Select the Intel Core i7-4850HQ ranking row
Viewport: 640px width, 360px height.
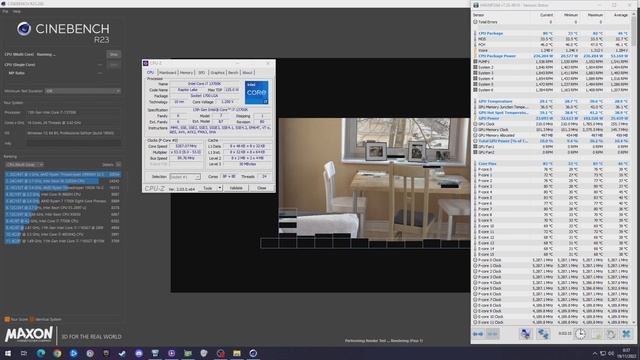[x=62, y=234]
